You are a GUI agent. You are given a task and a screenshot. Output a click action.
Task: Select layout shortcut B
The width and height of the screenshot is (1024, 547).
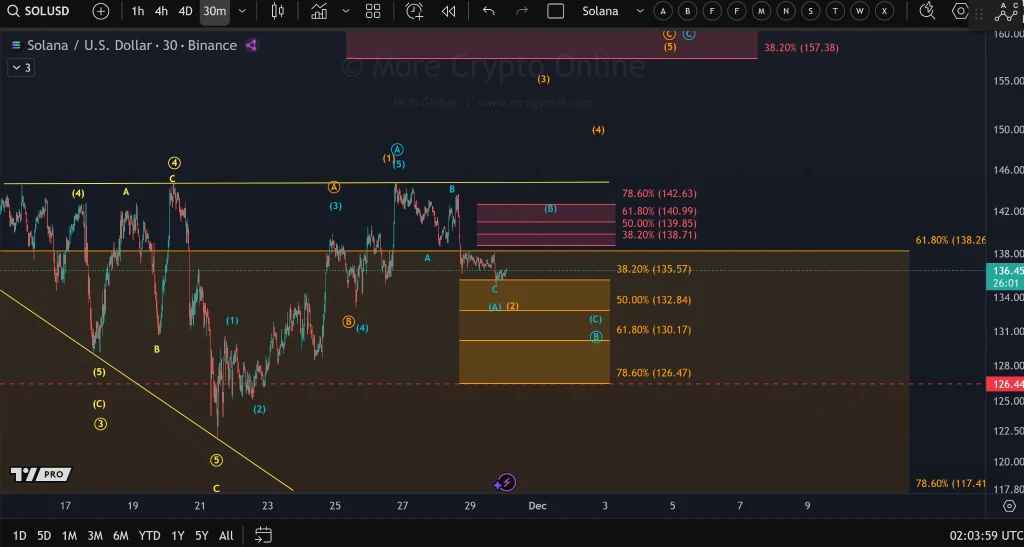point(688,11)
